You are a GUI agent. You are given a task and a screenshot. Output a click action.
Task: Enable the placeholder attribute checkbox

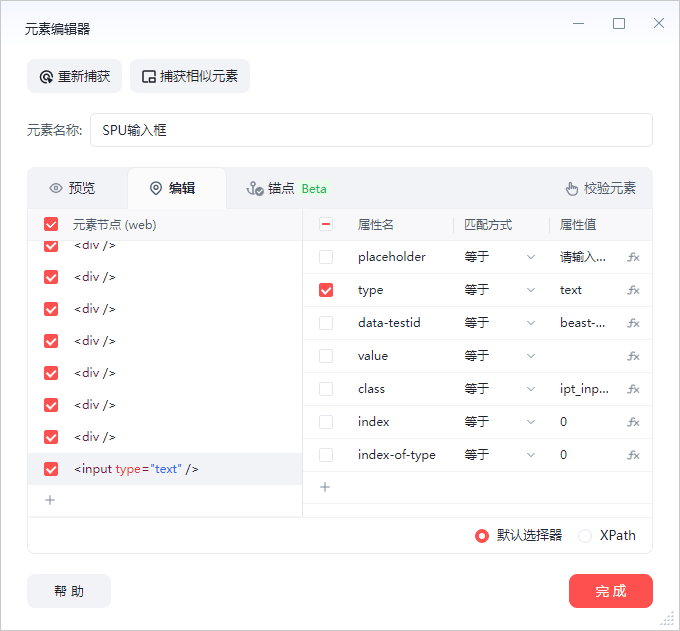click(326, 257)
